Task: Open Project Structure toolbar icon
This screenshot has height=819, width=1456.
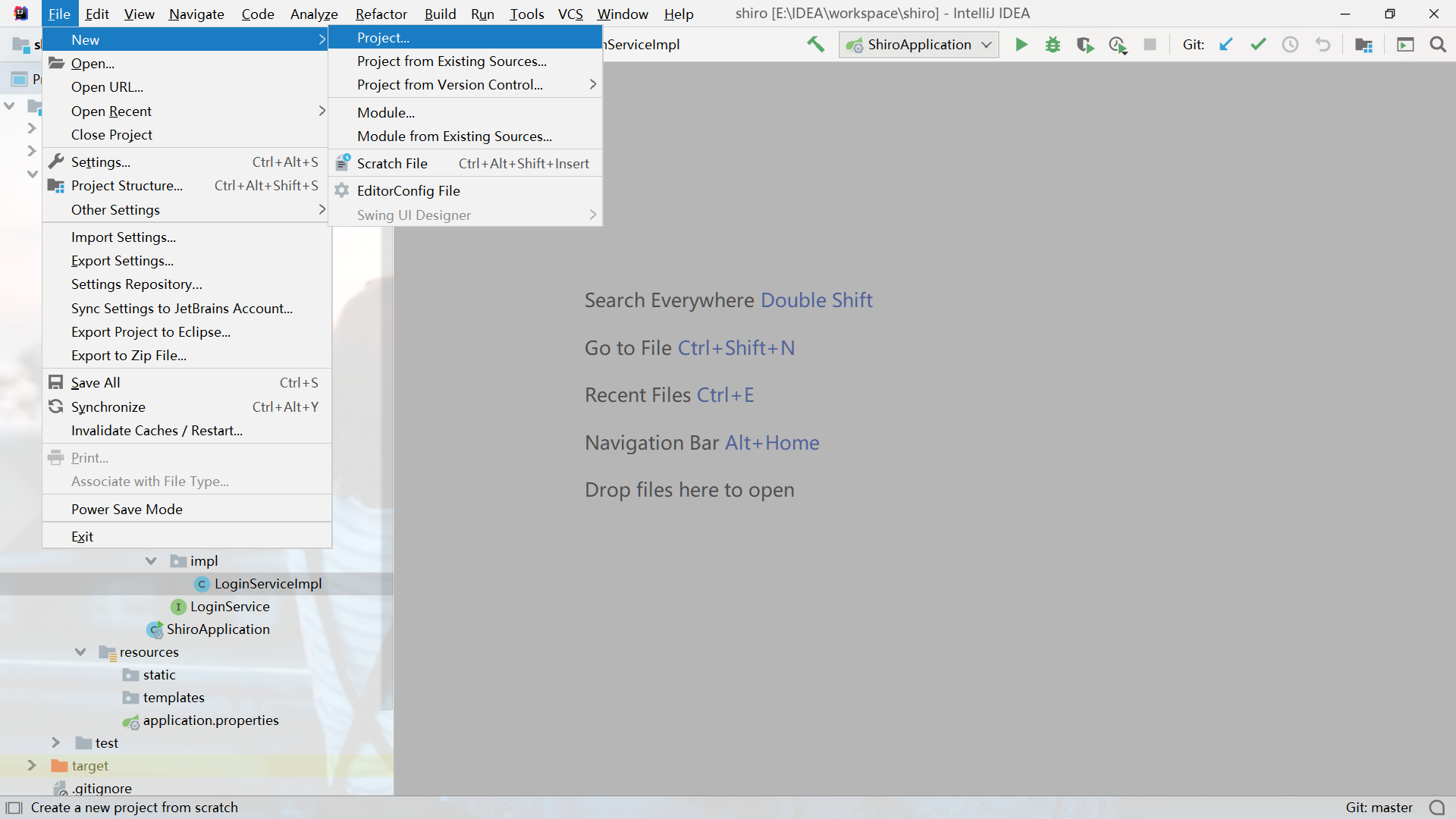Action: point(1363,45)
